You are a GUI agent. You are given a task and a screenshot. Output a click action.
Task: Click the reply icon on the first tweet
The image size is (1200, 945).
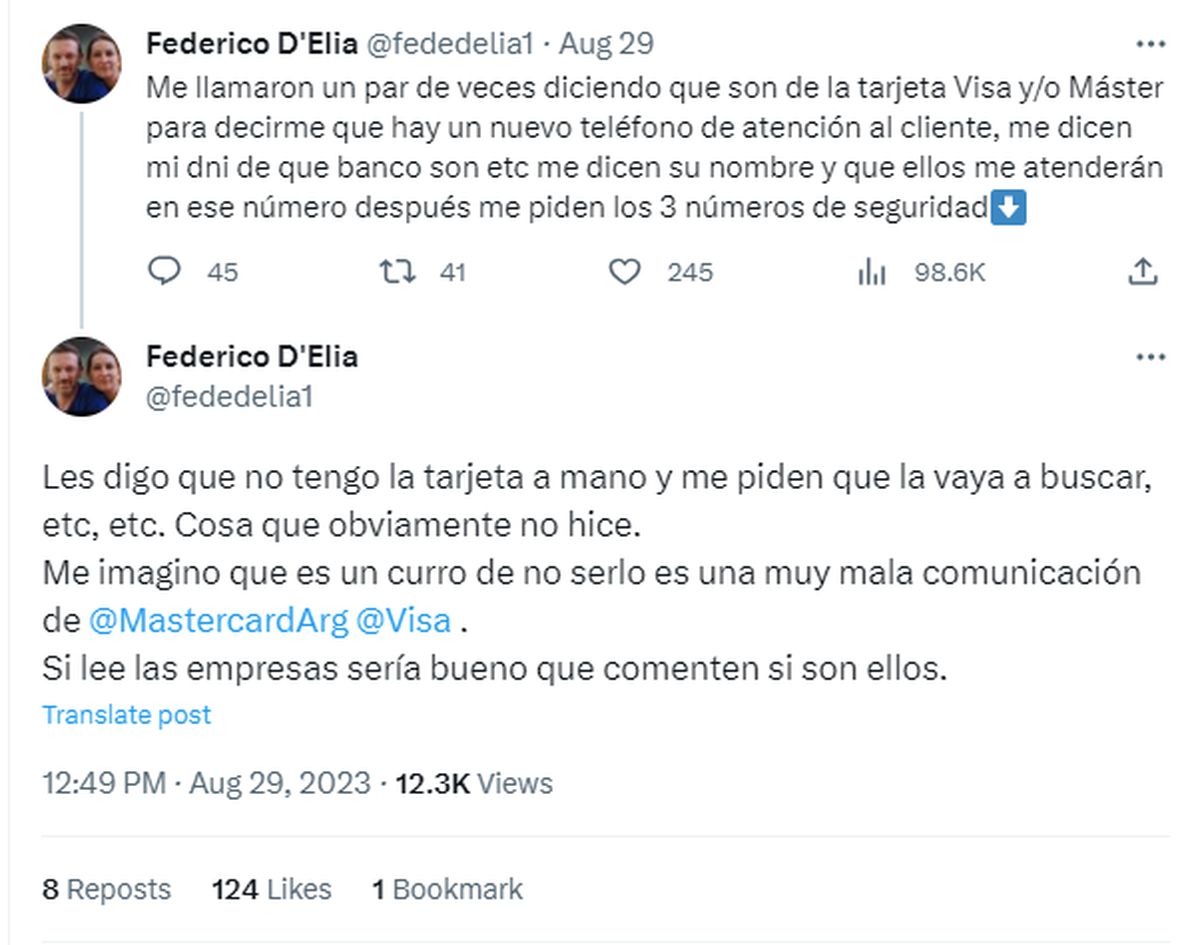[x=166, y=271]
